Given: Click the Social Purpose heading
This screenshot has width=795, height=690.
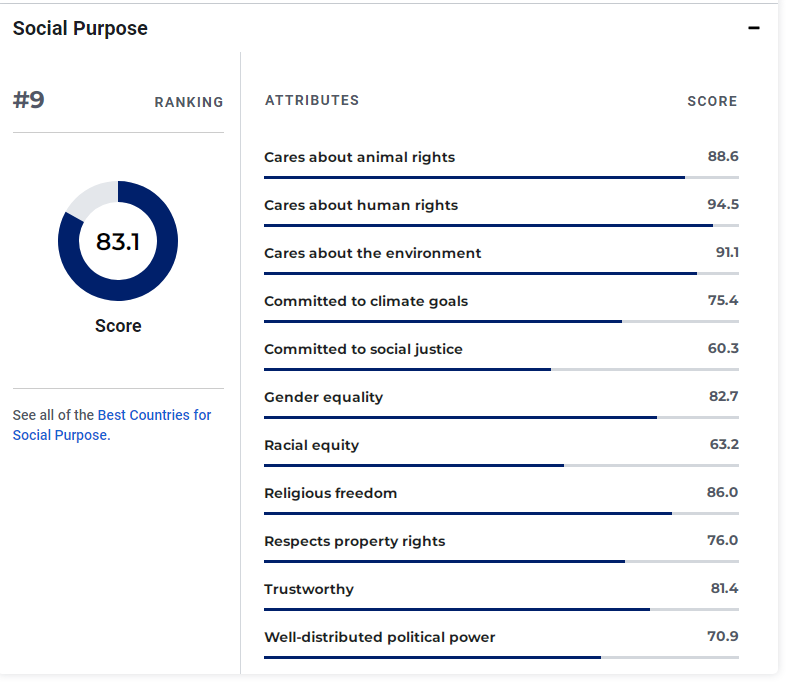Looking at the screenshot, I should (x=80, y=28).
